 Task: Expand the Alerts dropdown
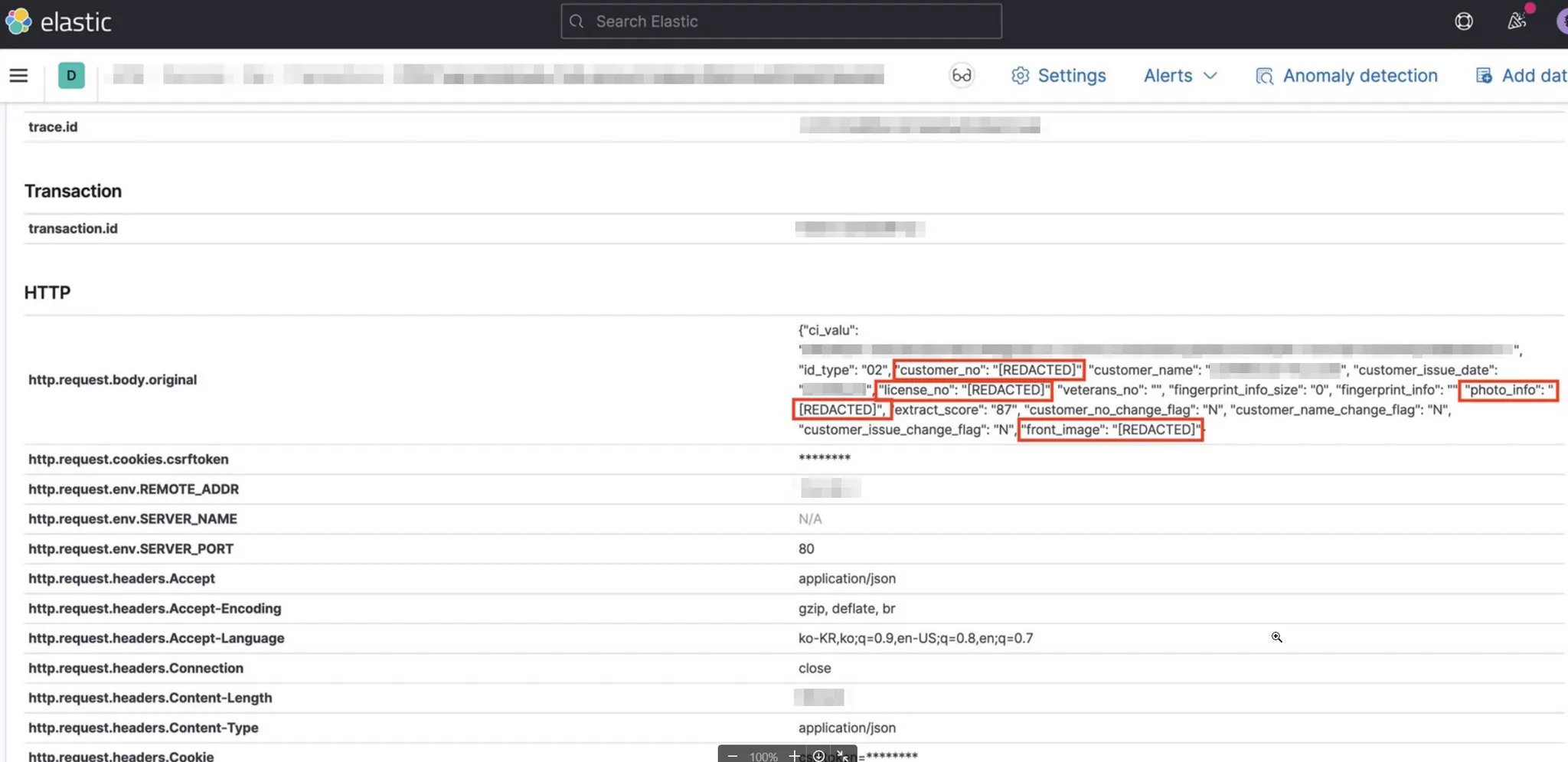click(1180, 76)
